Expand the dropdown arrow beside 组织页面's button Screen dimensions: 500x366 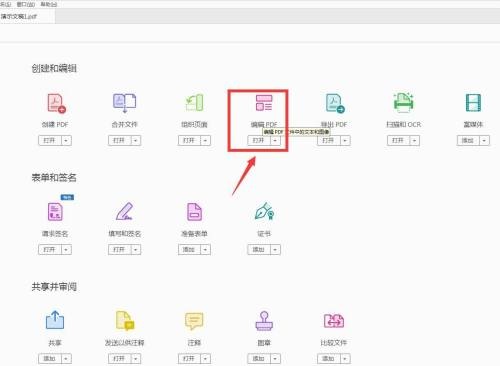[x=206, y=140]
